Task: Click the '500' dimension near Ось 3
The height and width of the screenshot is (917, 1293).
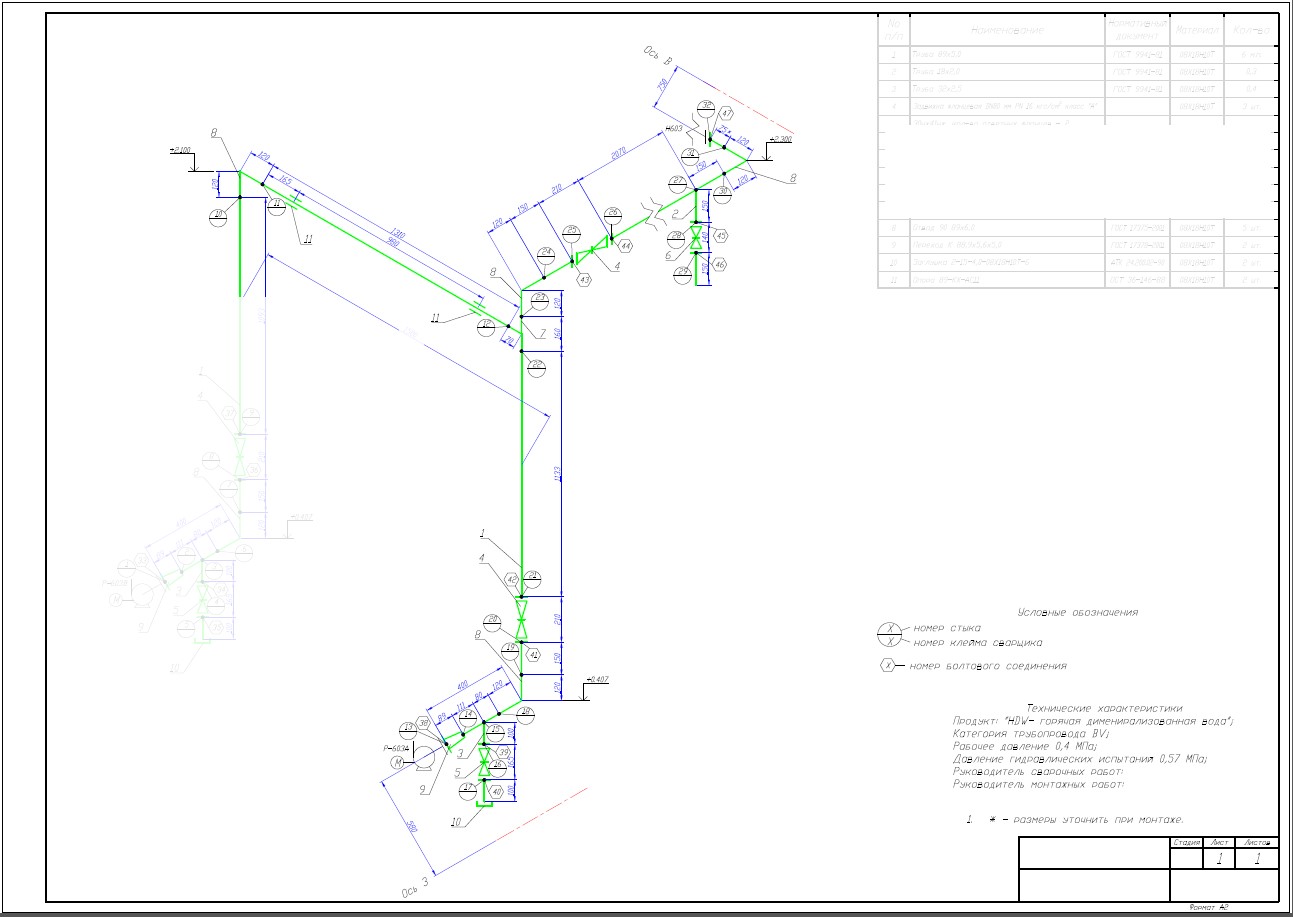Action: point(411,827)
